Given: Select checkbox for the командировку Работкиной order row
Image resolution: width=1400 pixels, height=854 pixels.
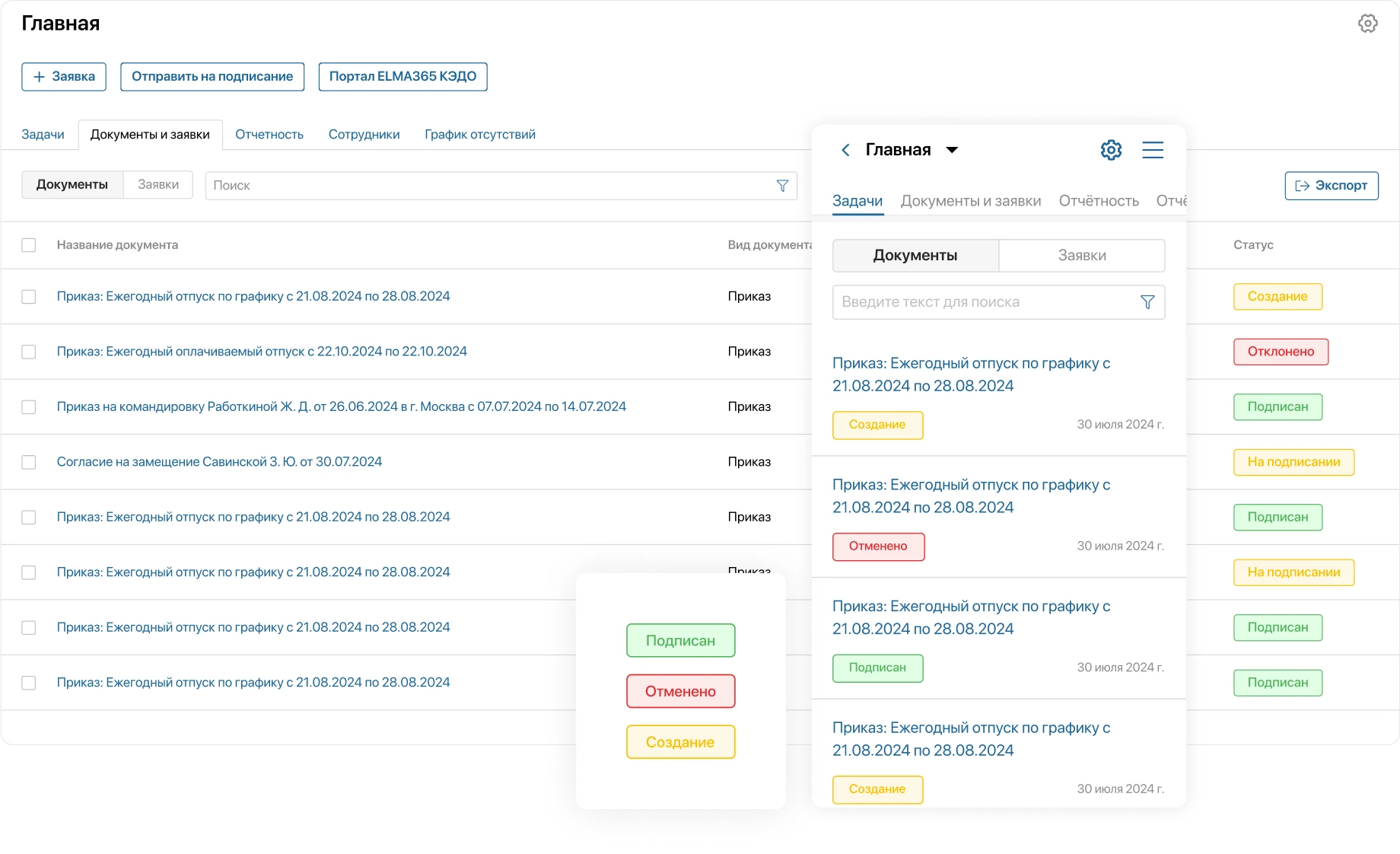Looking at the screenshot, I should pos(29,407).
